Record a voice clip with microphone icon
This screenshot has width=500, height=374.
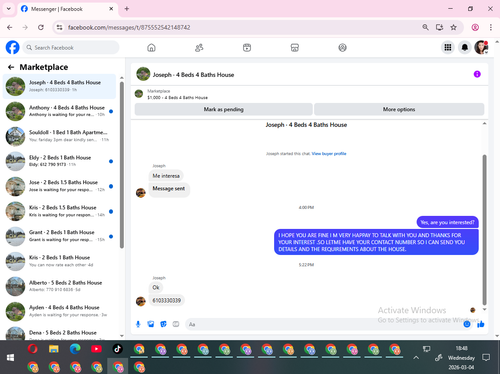(x=138, y=324)
